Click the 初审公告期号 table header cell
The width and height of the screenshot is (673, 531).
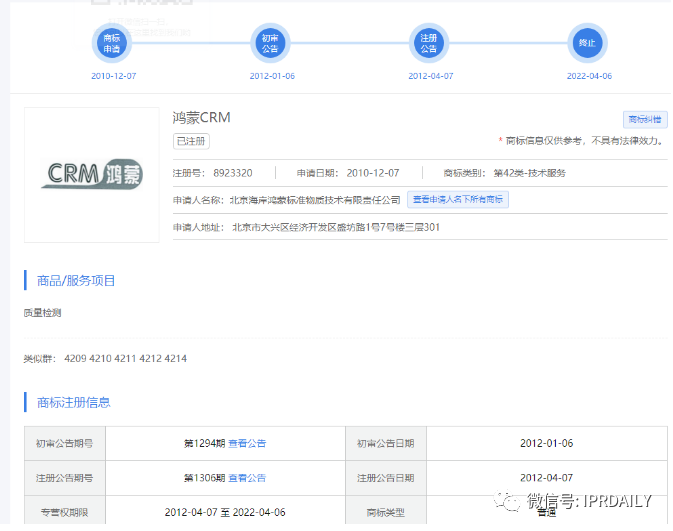pyautogui.click(x=65, y=443)
